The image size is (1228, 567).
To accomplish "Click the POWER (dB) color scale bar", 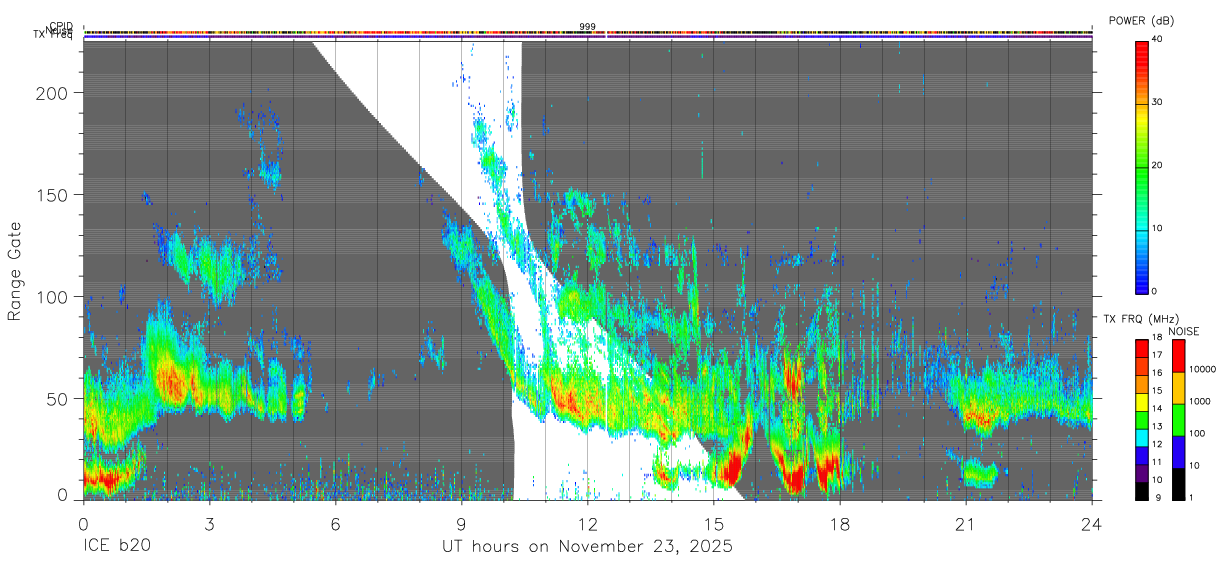I will [x=1142, y=166].
